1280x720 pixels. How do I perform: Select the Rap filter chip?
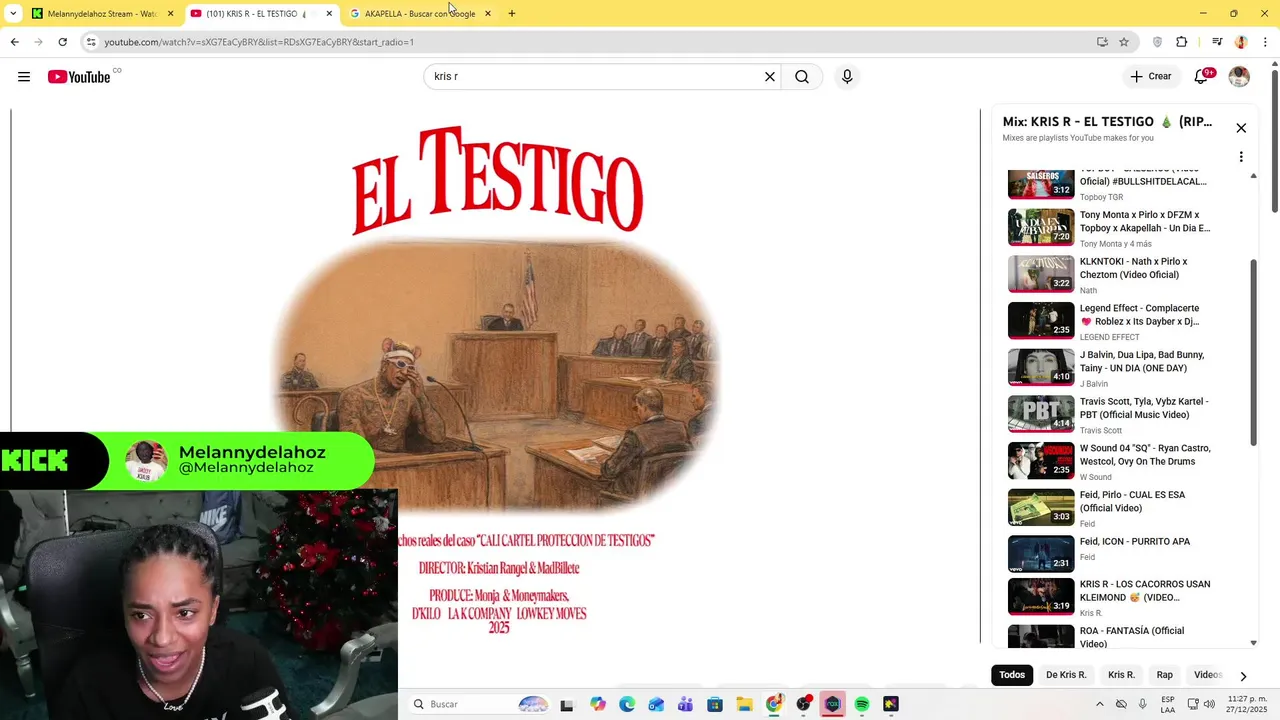[1165, 675]
